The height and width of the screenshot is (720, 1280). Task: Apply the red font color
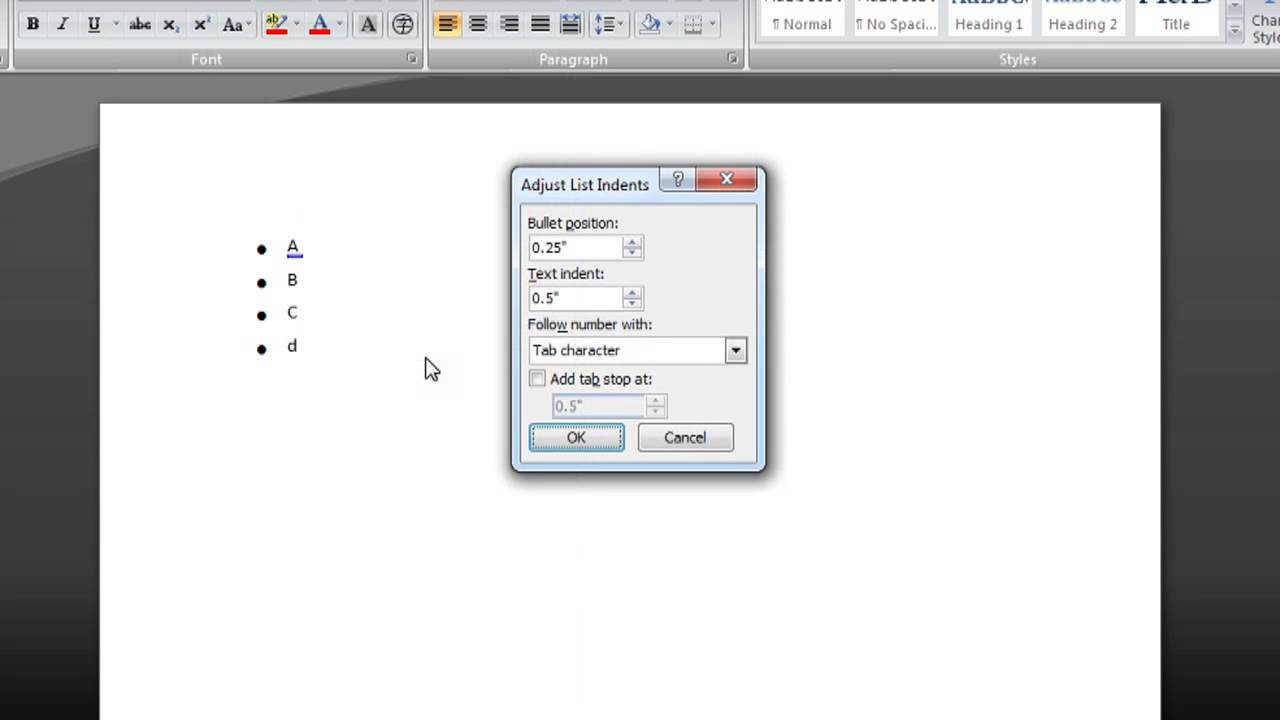click(320, 24)
